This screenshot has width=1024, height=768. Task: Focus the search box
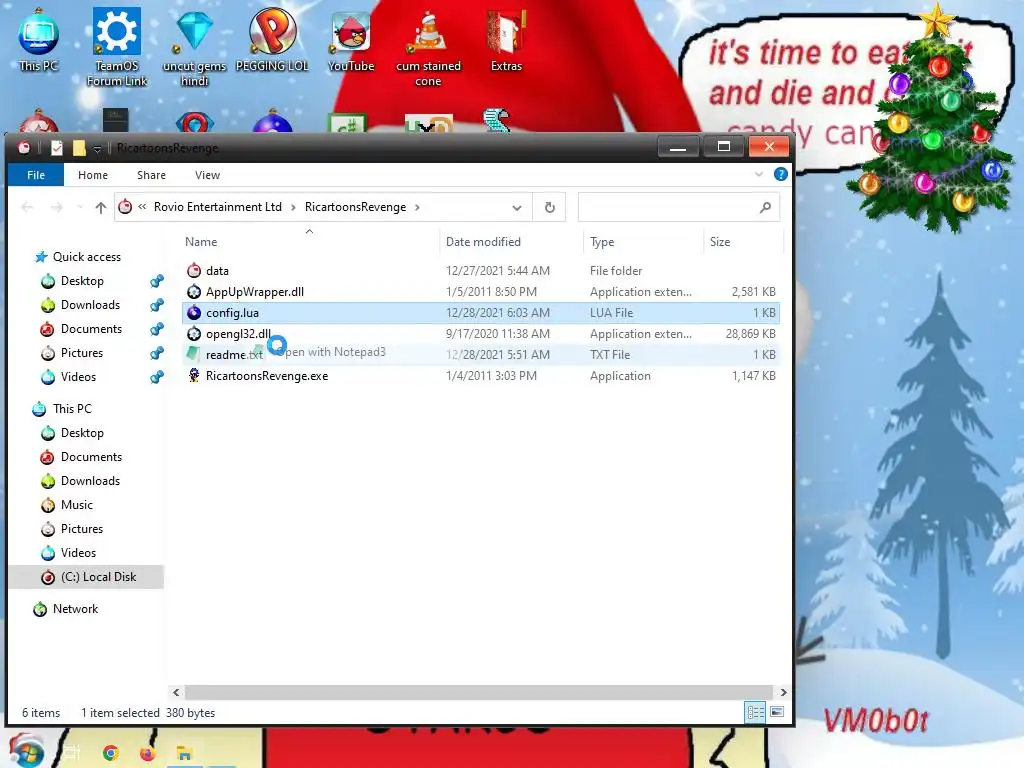[x=678, y=207]
